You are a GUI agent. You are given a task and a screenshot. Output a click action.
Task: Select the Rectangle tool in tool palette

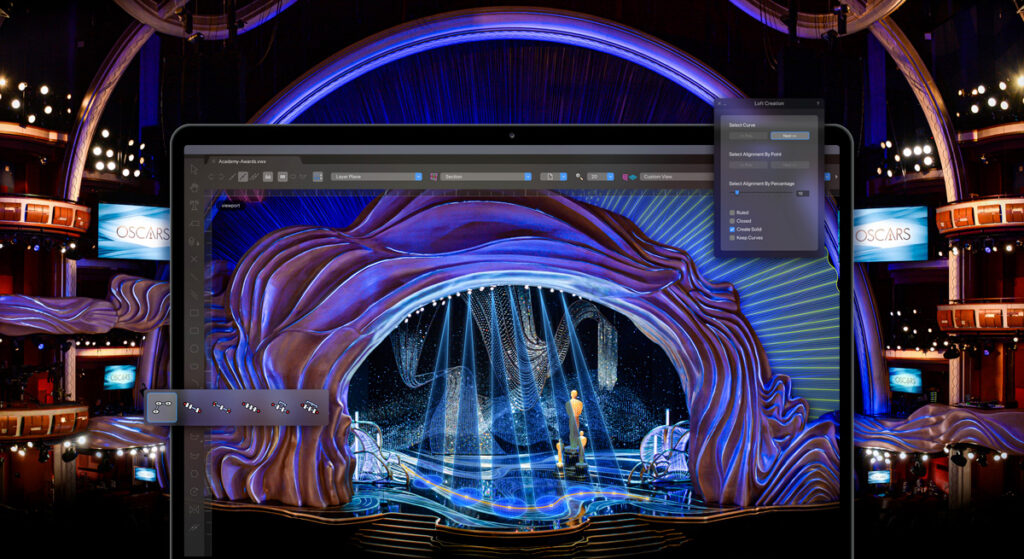click(x=194, y=312)
